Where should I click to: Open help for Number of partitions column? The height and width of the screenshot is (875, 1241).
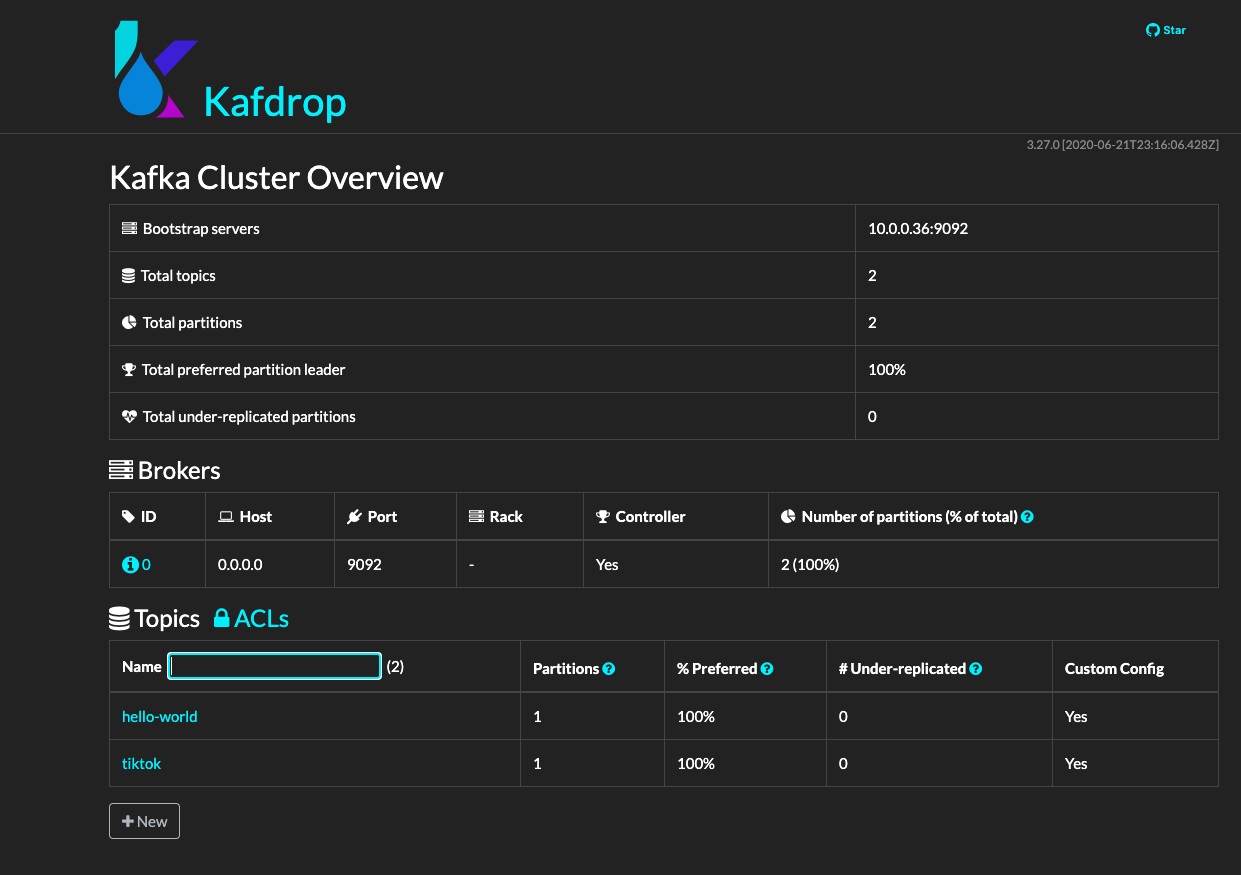1027,516
